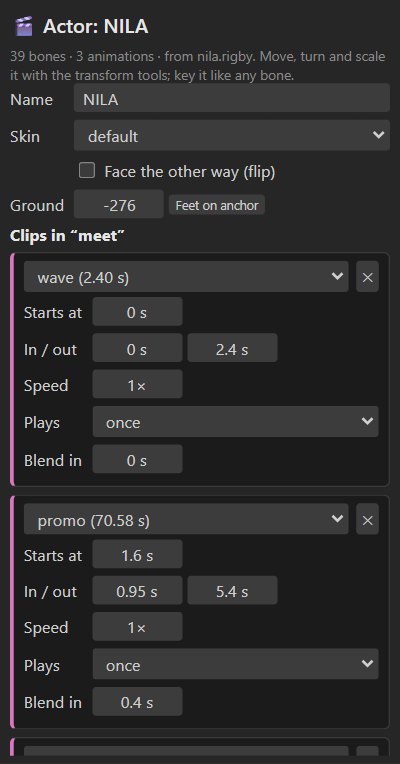The image size is (400, 764).
Task: Open Plays dropdown for promo clip
Action: click(235, 664)
